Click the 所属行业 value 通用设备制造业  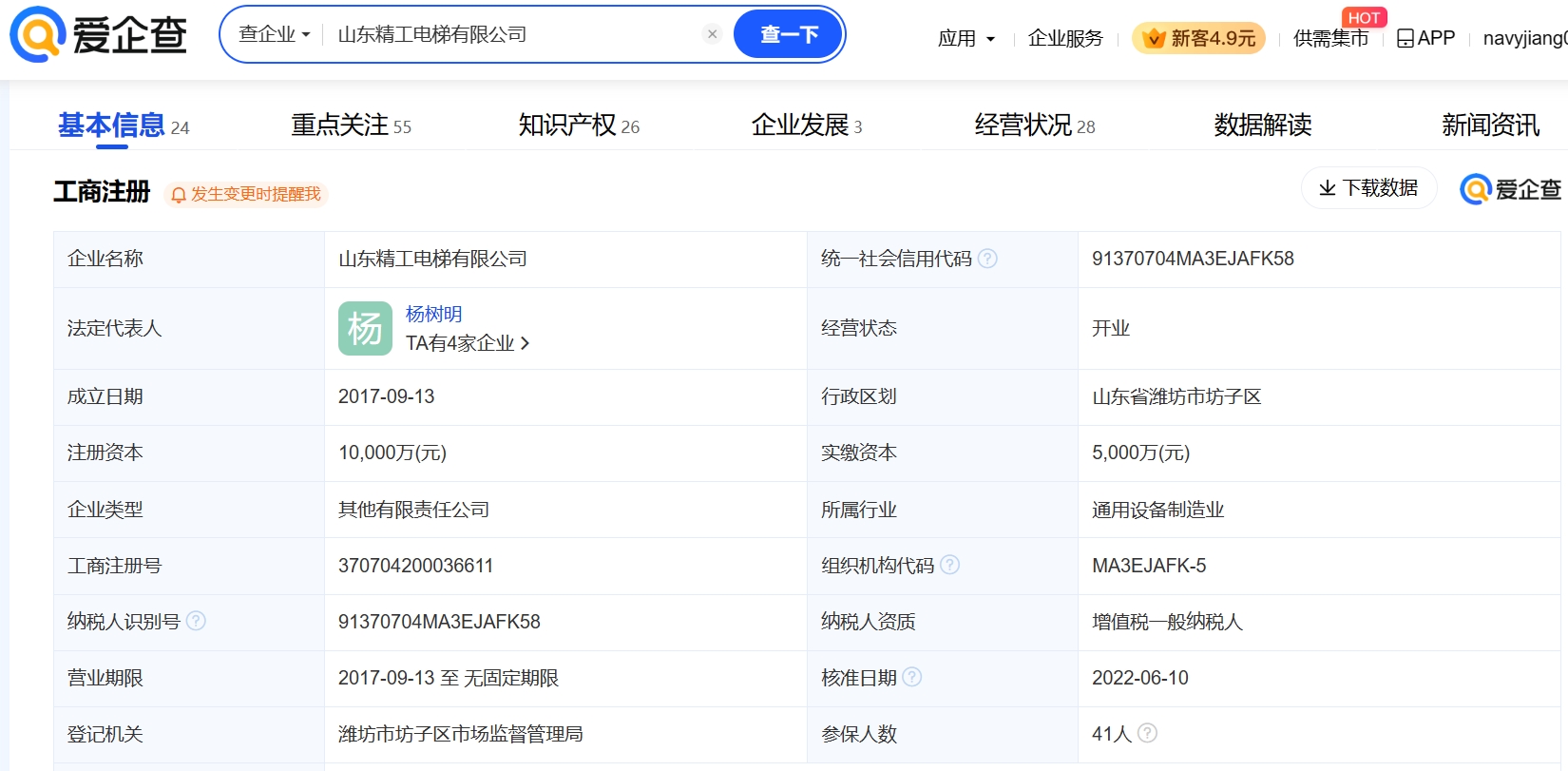coord(1157,510)
